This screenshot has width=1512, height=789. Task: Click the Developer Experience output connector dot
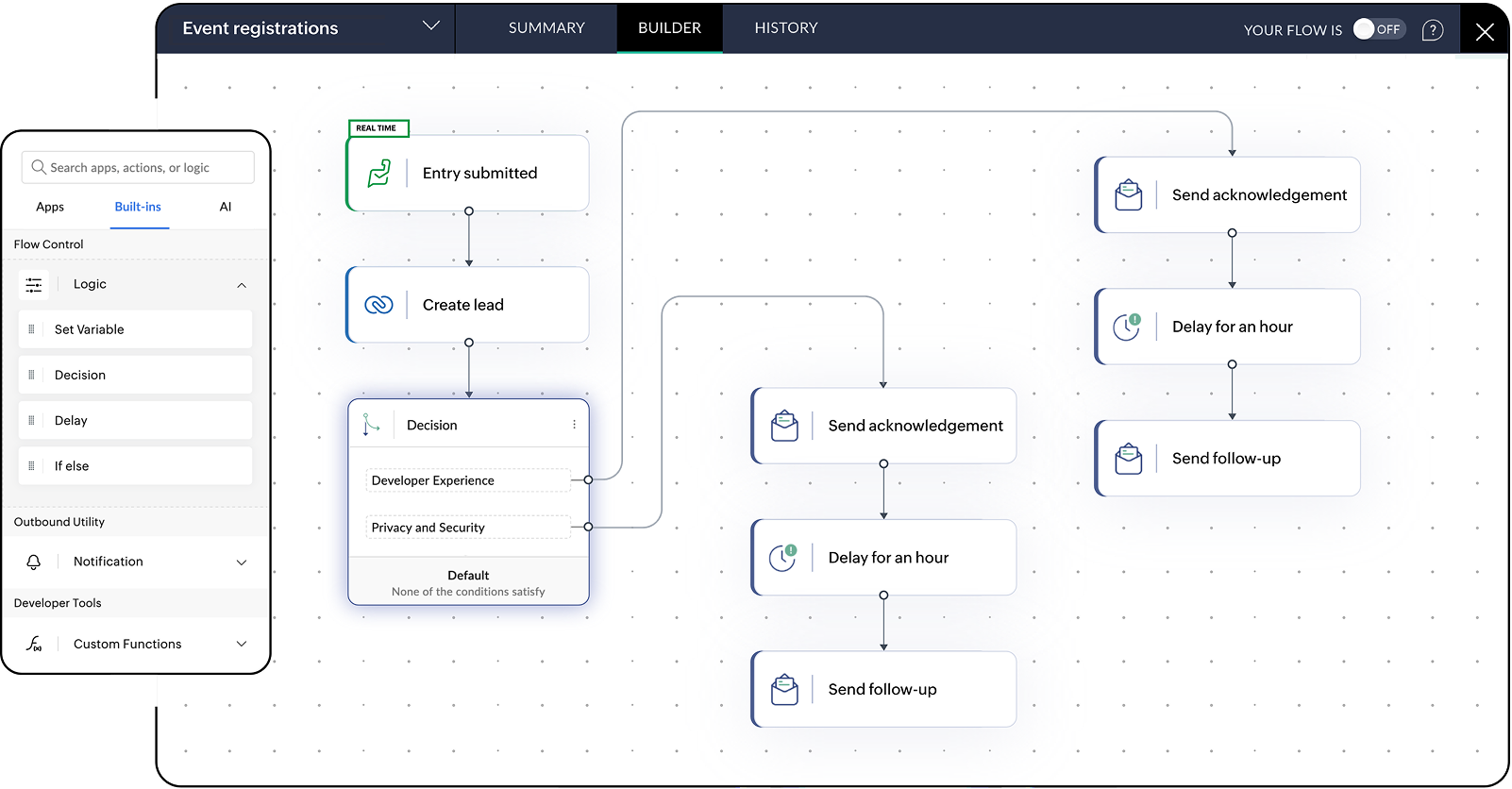pos(588,480)
